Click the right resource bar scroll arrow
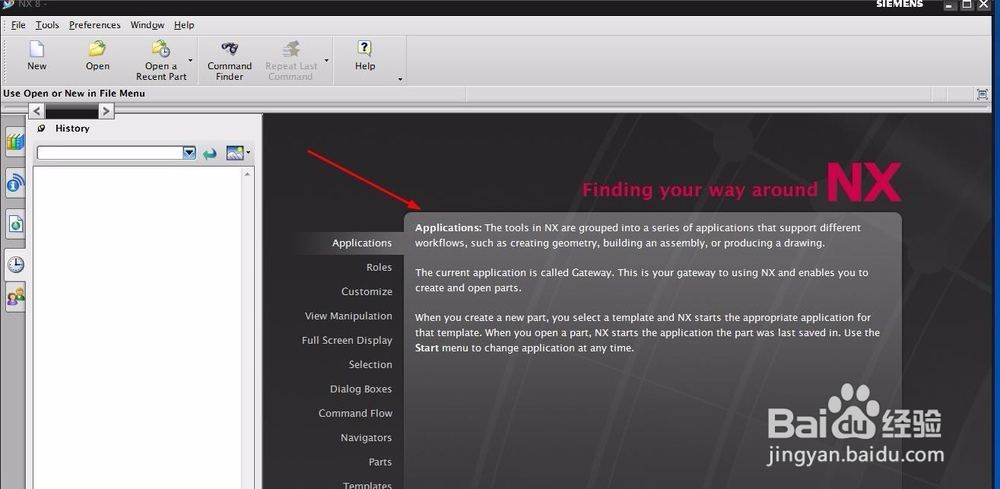 (x=106, y=111)
